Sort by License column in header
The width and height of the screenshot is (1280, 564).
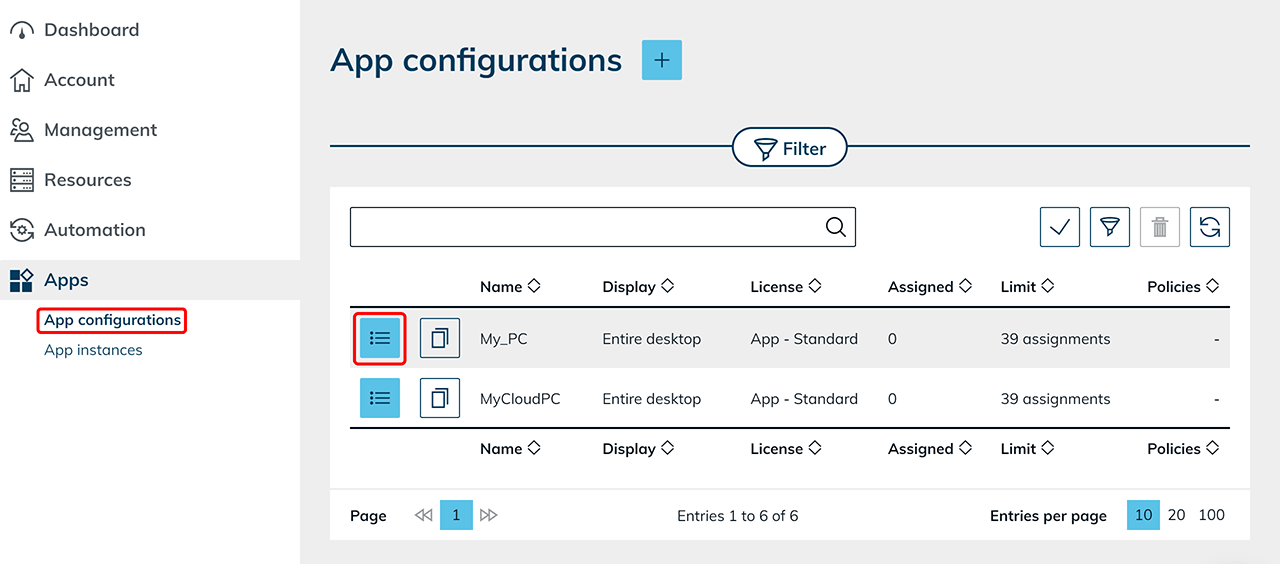tap(785, 287)
